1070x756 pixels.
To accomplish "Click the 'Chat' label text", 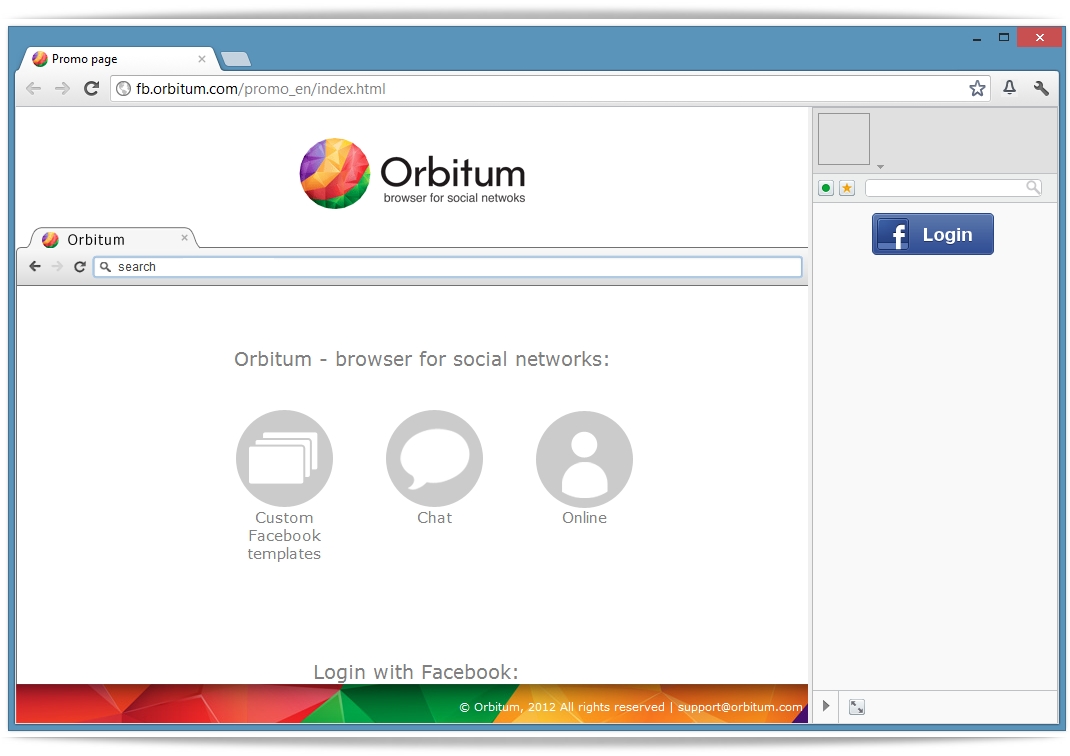I will click(x=435, y=518).
